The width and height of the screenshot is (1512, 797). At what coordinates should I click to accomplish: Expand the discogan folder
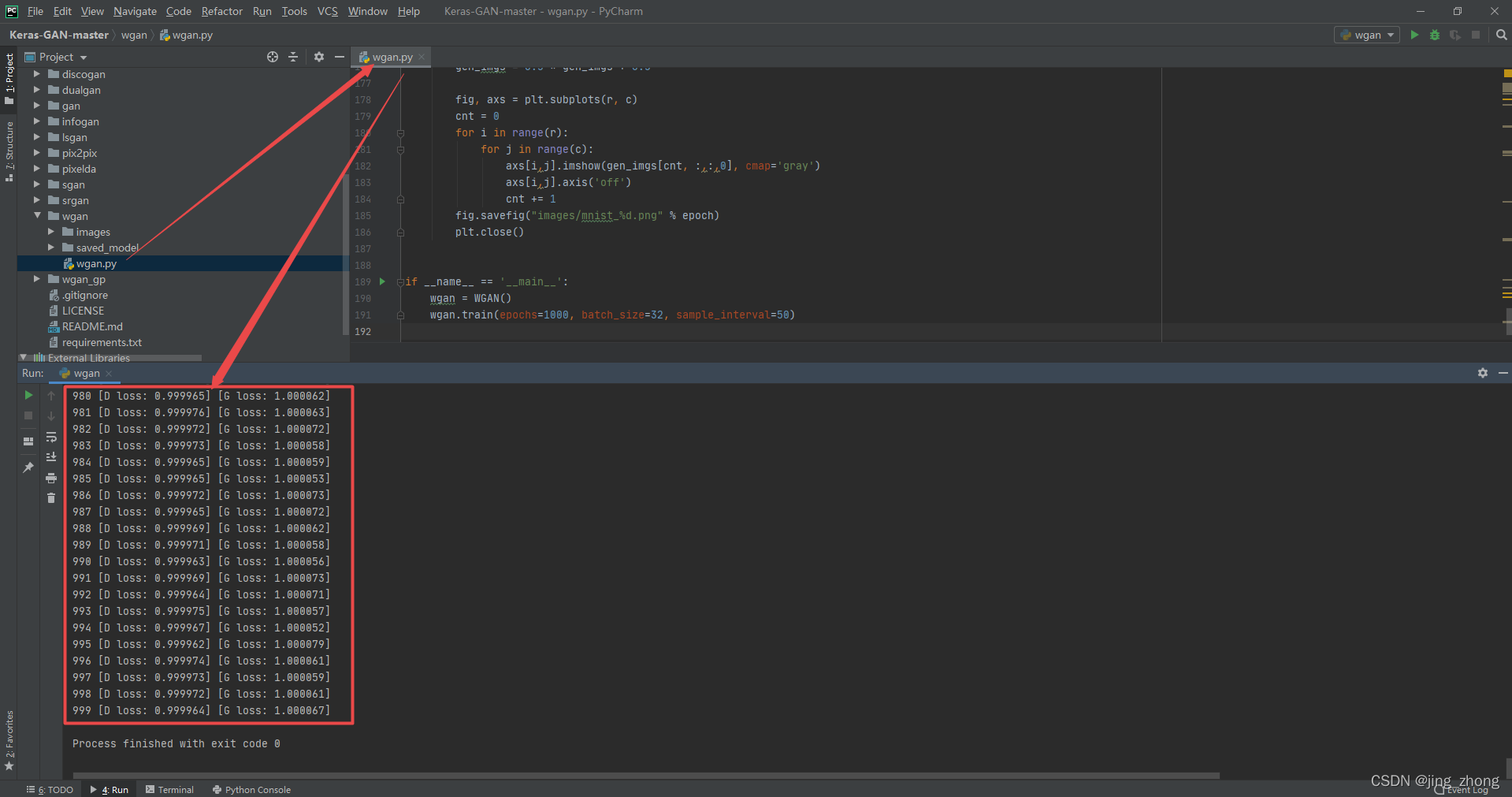[x=36, y=74]
